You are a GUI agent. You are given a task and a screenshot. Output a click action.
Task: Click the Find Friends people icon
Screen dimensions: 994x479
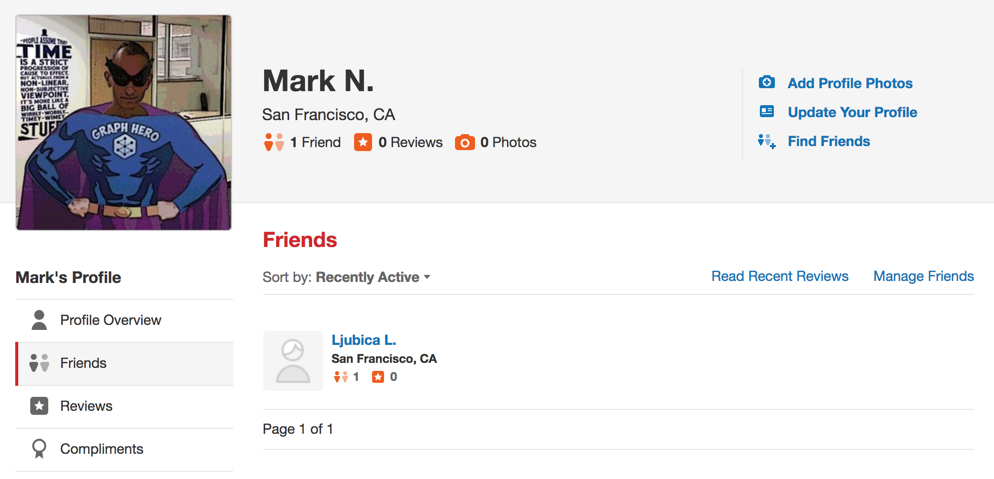coord(767,141)
